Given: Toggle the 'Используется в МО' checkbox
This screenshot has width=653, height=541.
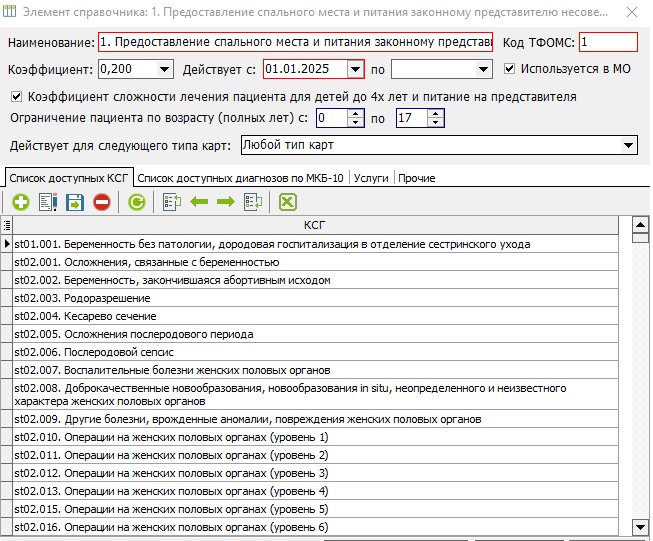Looking at the screenshot, I should tap(510, 69).
